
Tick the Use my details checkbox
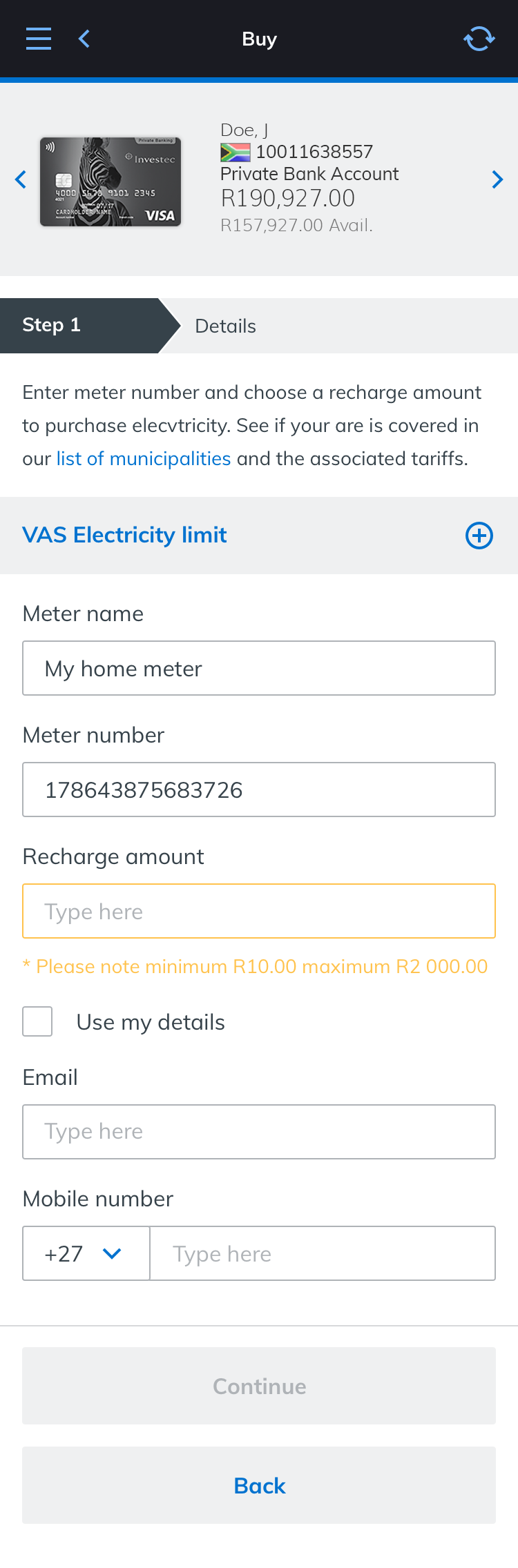click(37, 1021)
